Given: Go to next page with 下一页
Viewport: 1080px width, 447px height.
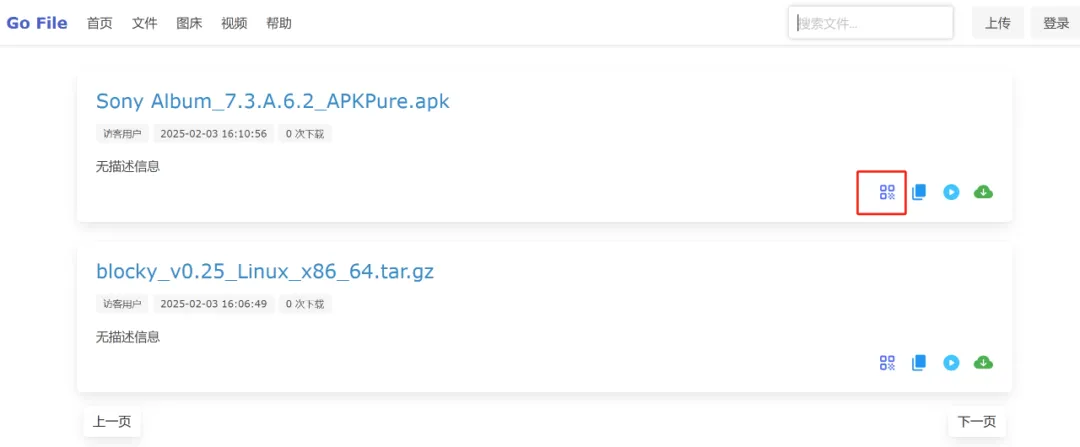Looking at the screenshot, I should pos(976,422).
